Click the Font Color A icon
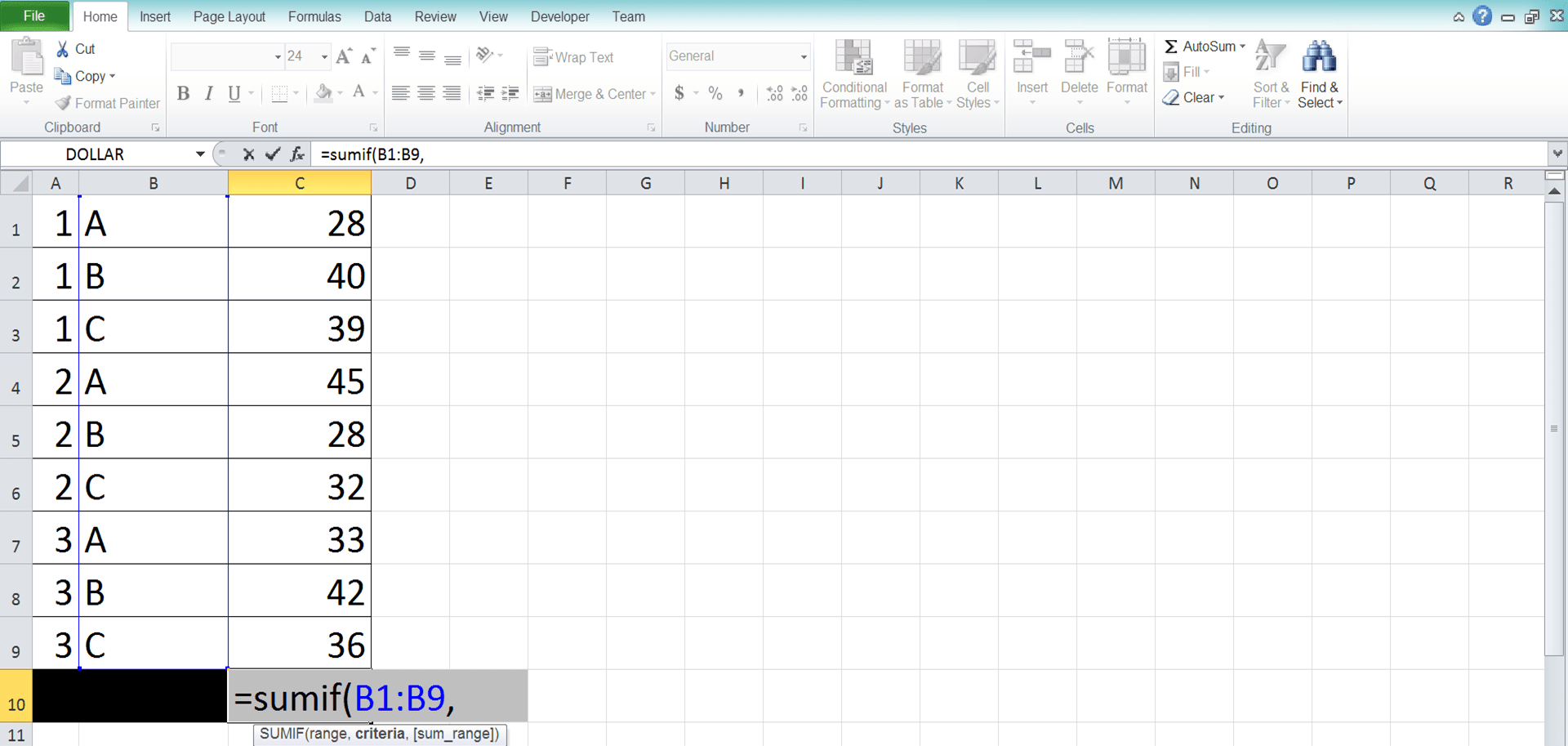Screen dimensions: 1568x746 (359, 92)
